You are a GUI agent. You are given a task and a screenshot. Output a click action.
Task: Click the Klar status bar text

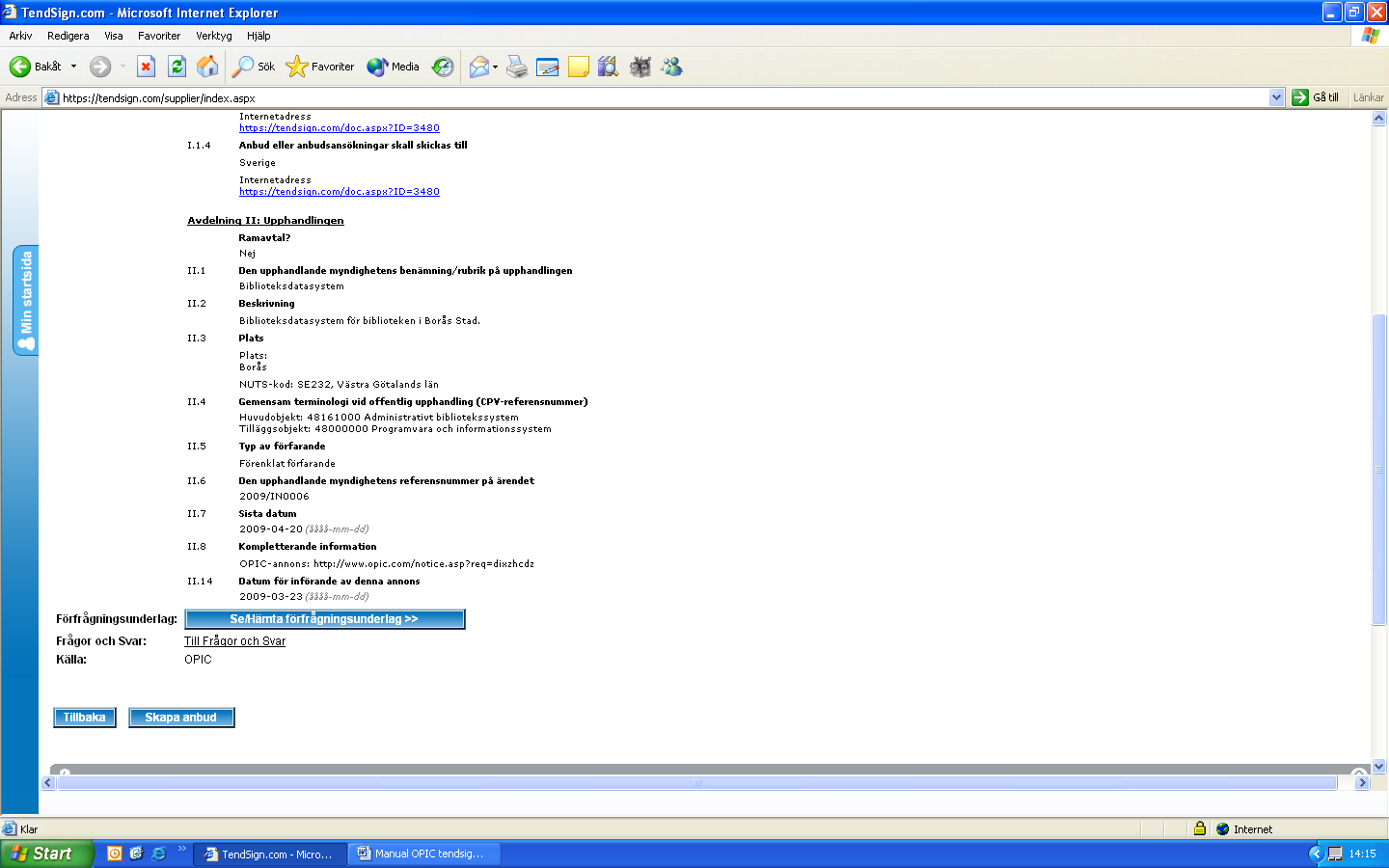coord(29,829)
